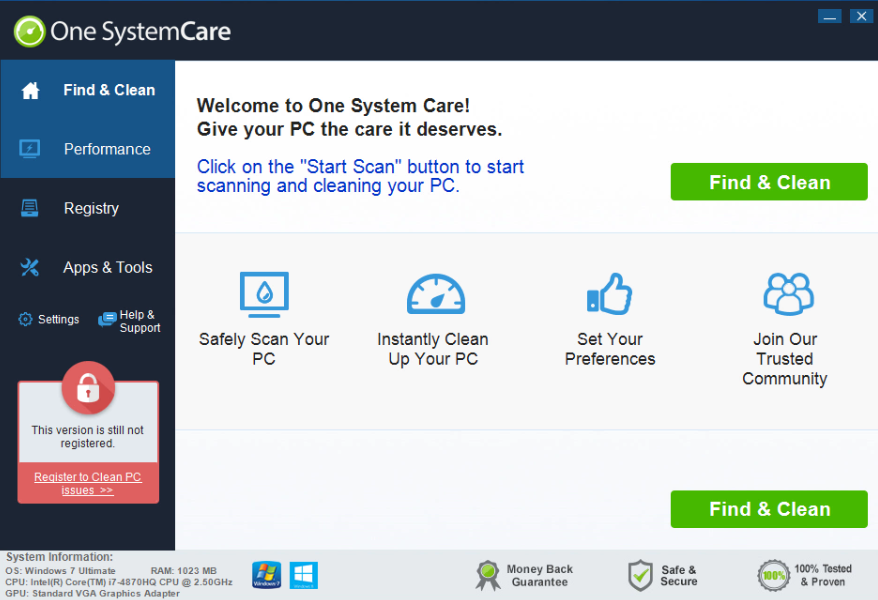Follow the Register to Clean PC issues link

coord(88,483)
